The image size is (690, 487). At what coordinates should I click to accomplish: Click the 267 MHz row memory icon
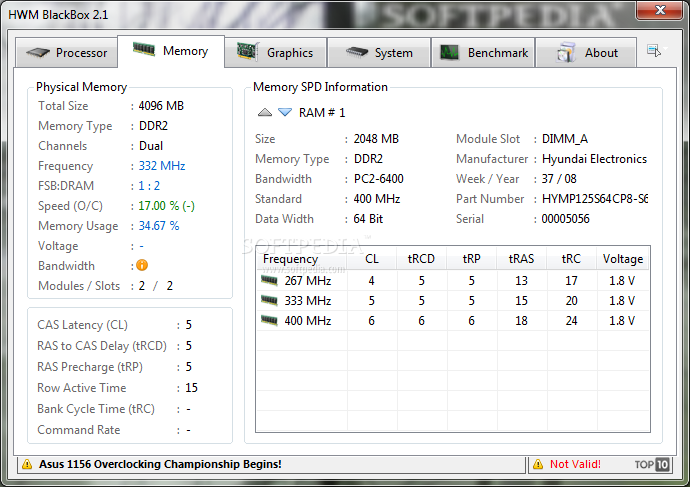[x=269, y=280]
